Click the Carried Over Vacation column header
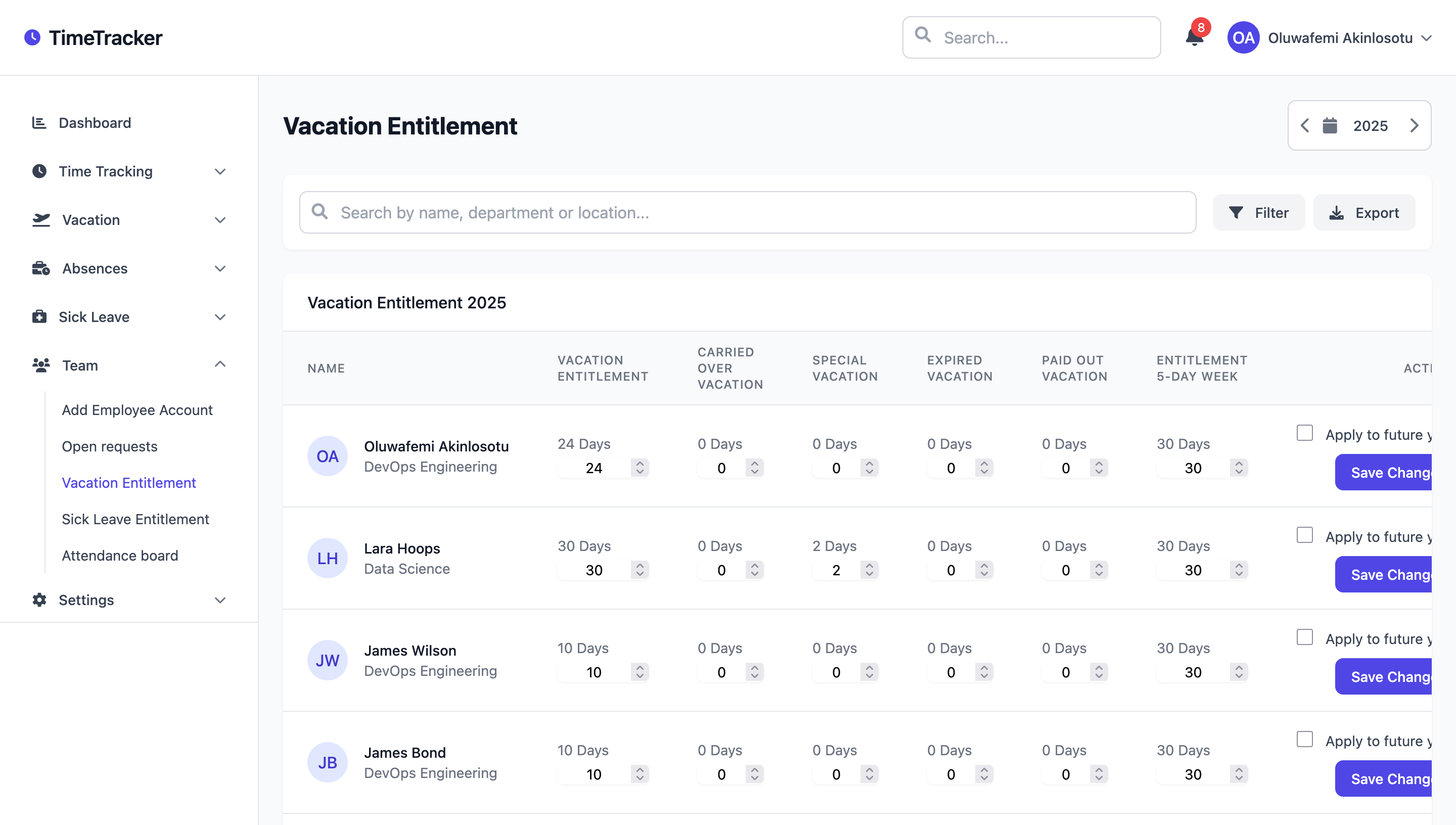This screenshot has height=825, width=1456. 730,369
